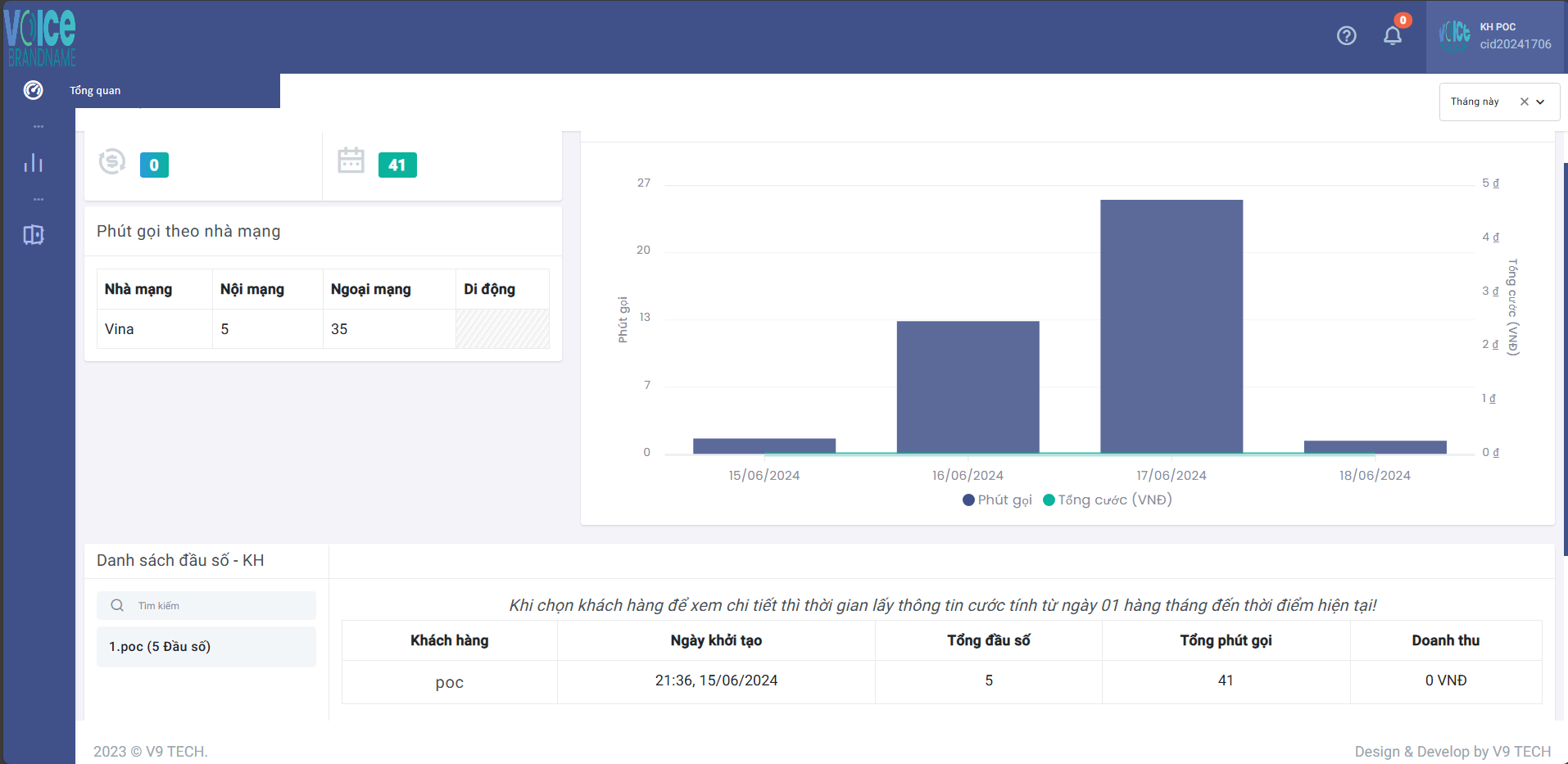Click the 17/06/2024 chart bar
Image resolution: width=1568 pixels, height=764 pixels.
[1171, 326]
